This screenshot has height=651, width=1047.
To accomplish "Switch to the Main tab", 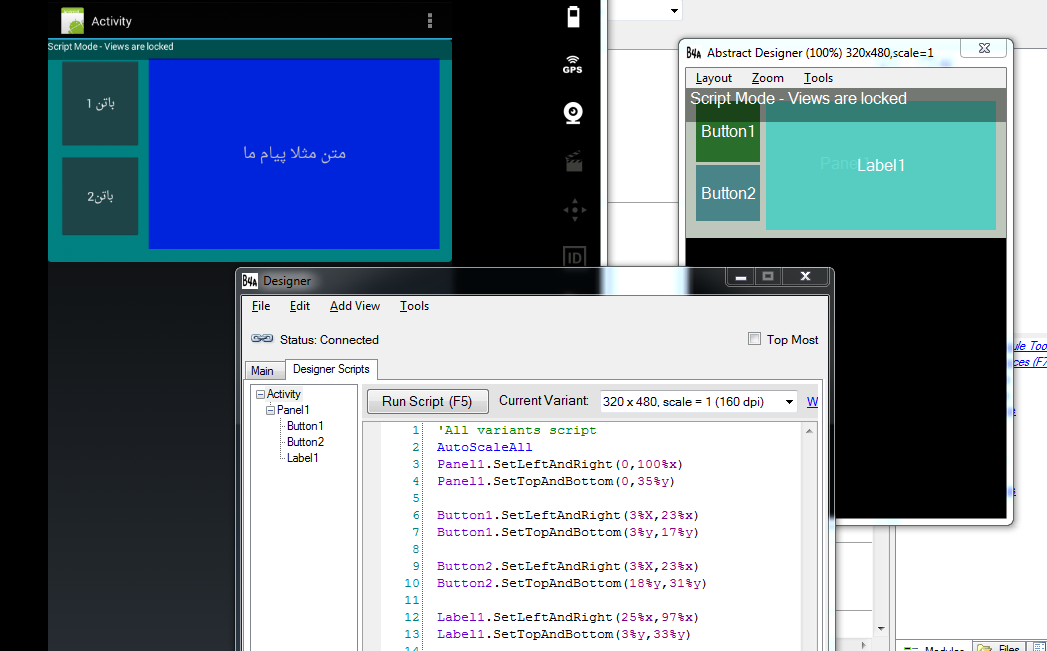I will tap(262, 371).
